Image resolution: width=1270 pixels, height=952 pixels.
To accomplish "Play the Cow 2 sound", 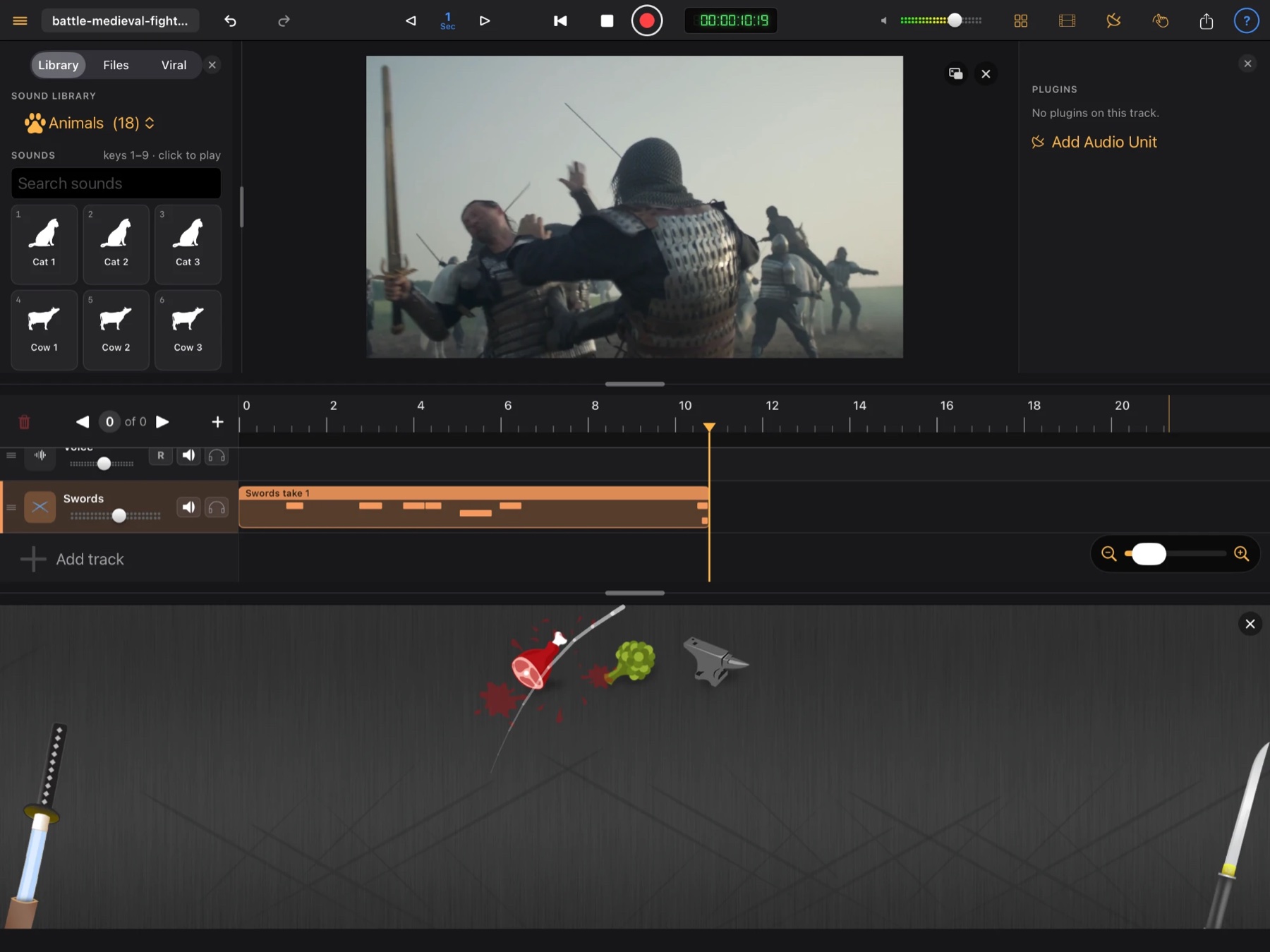I will point(116,330).
